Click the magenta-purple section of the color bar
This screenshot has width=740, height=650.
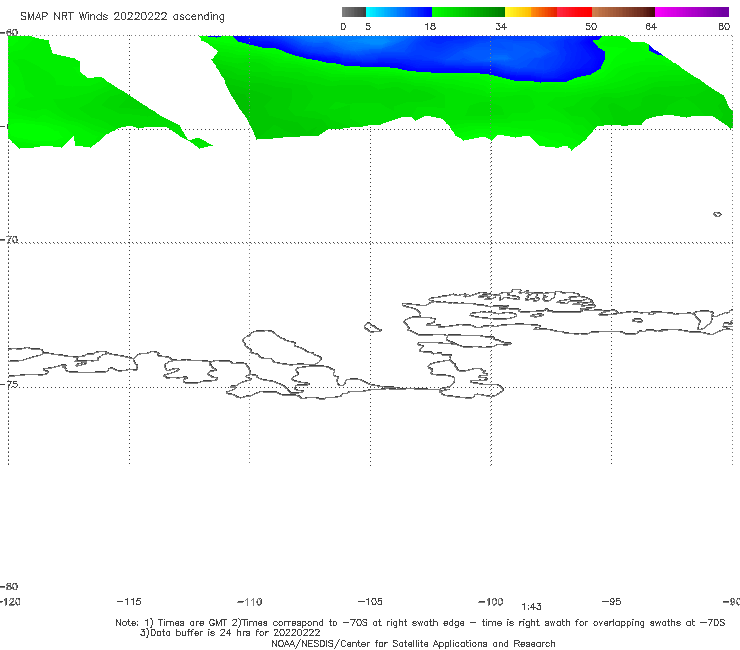[692, 12]
